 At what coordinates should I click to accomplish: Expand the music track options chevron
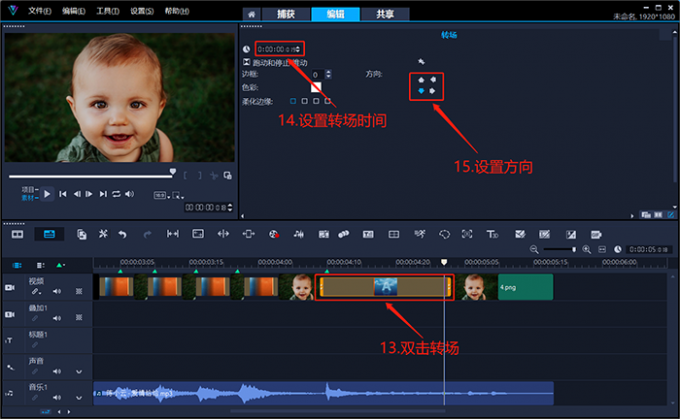click(x=79, y=398)
